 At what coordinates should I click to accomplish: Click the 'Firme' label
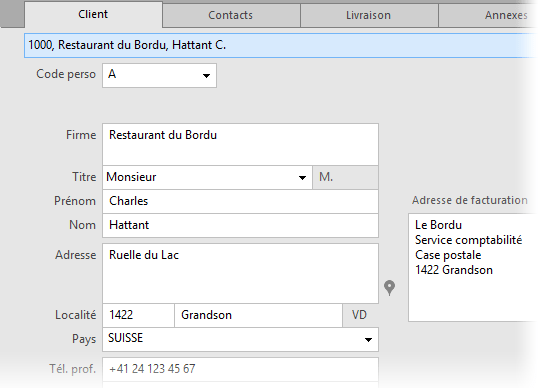coord(81,135)
